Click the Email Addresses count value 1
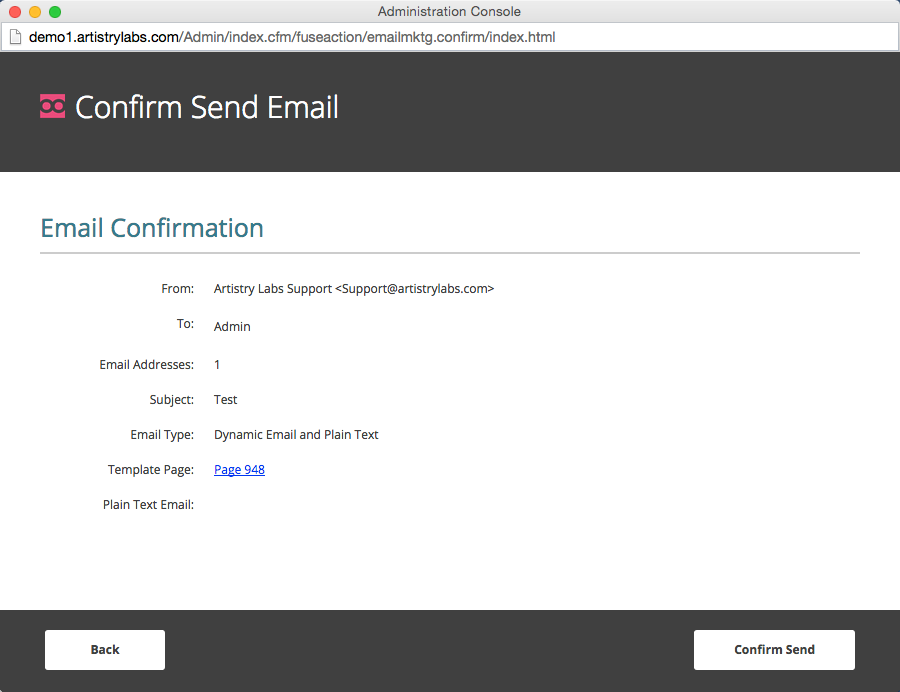The height and width of the screenshot is (692, 900). pos(217,365)
